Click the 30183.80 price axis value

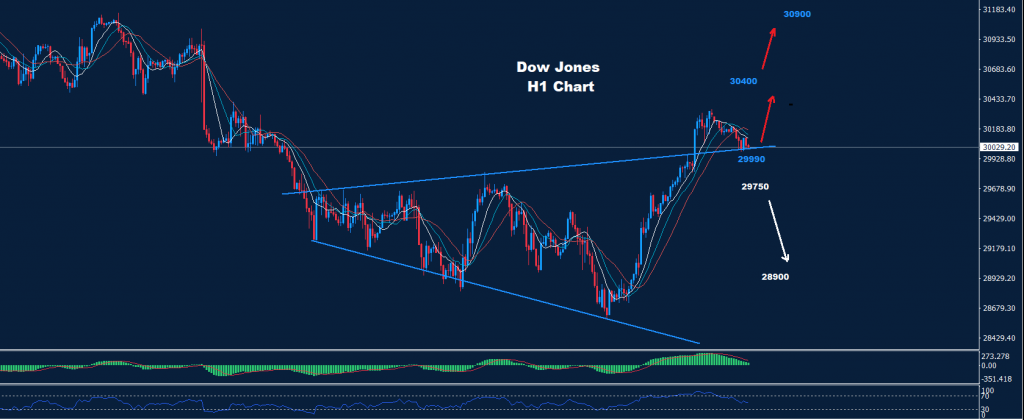point(999,129)
